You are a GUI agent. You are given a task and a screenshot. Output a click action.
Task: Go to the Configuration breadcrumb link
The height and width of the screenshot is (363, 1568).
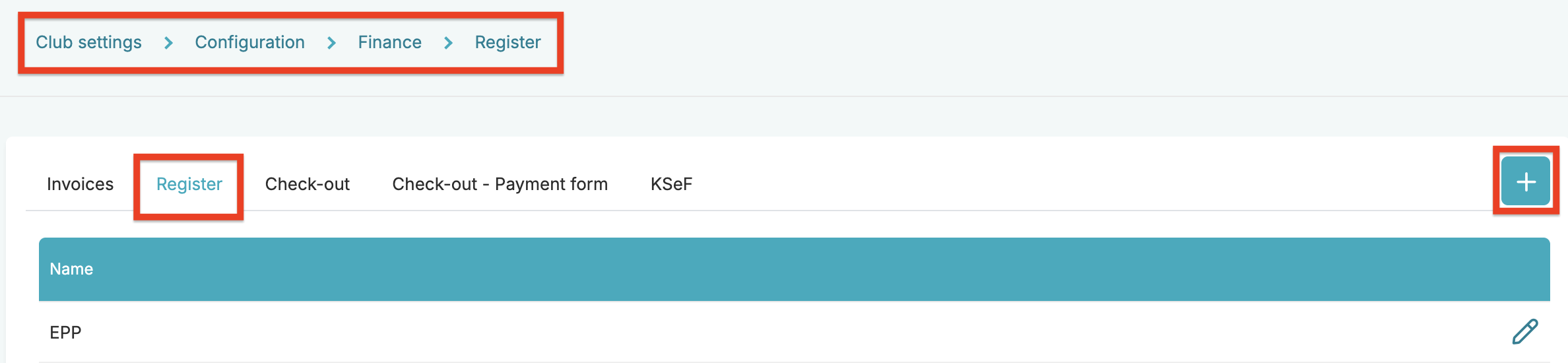click(x=249, y=42)
